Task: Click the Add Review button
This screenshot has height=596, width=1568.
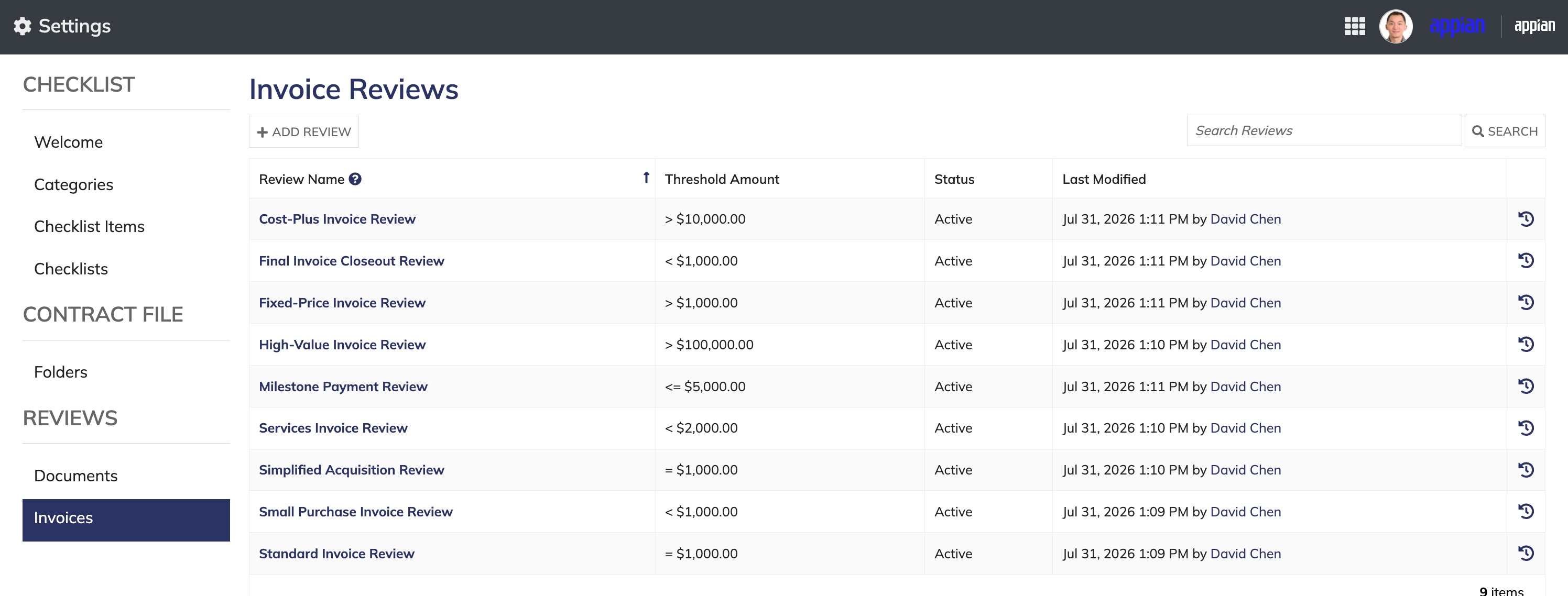Action: click(304, 132)
